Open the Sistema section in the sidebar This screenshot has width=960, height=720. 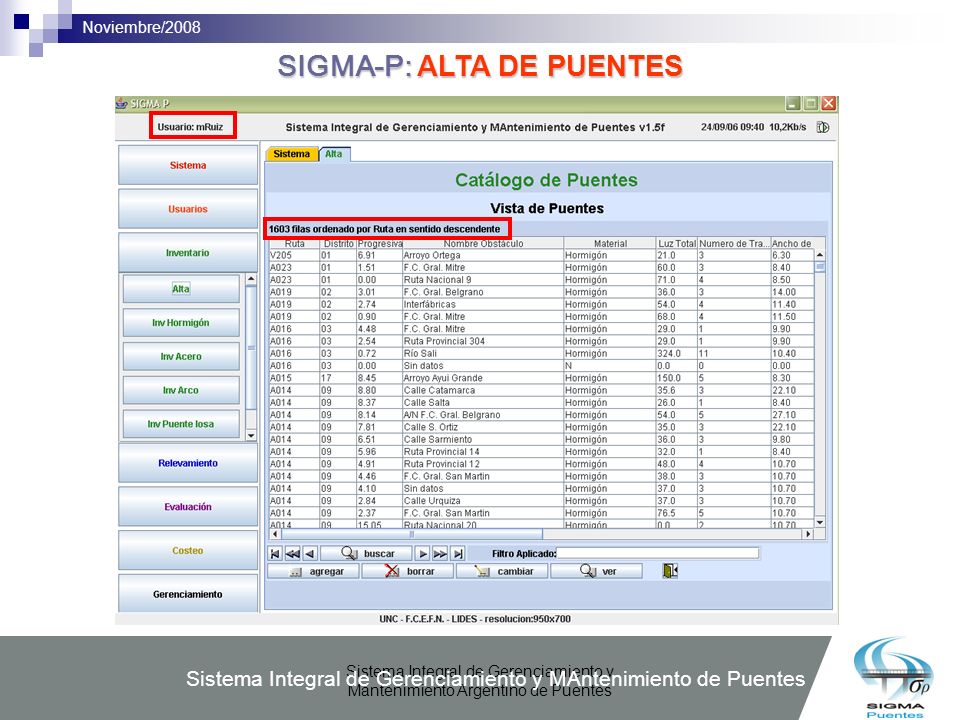pos(188,165)
